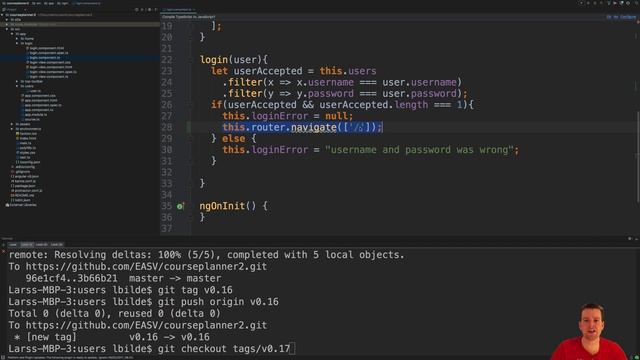Image resolution: width=640 pixels, height=360 pixels.
Task: Collapse the login folder arrow
Action: [17, 43]
